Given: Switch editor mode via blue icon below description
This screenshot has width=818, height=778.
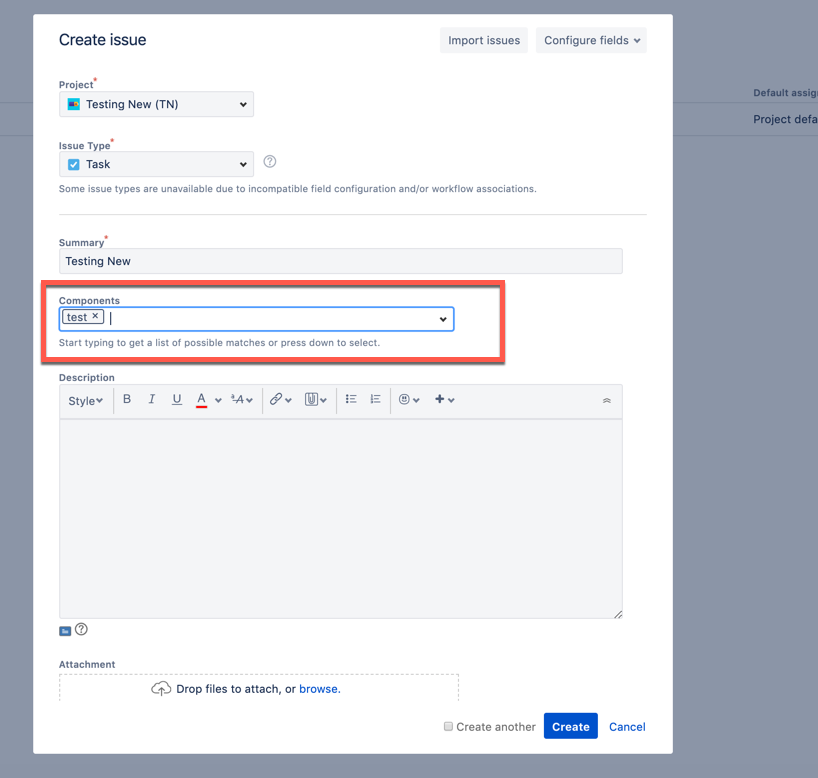Looking at the screenshot, I should pos(65,631).
